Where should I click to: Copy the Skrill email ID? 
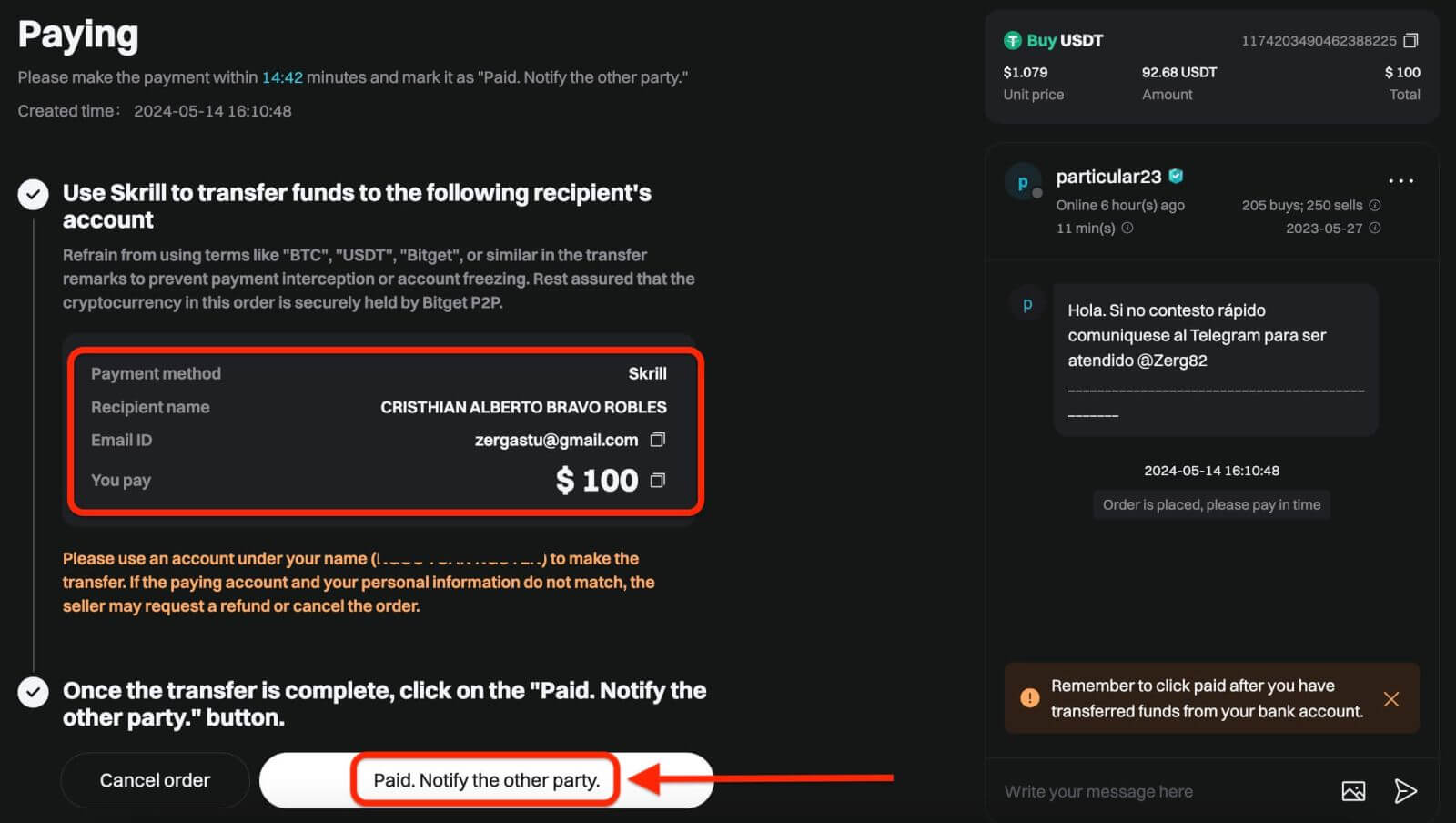658,440
